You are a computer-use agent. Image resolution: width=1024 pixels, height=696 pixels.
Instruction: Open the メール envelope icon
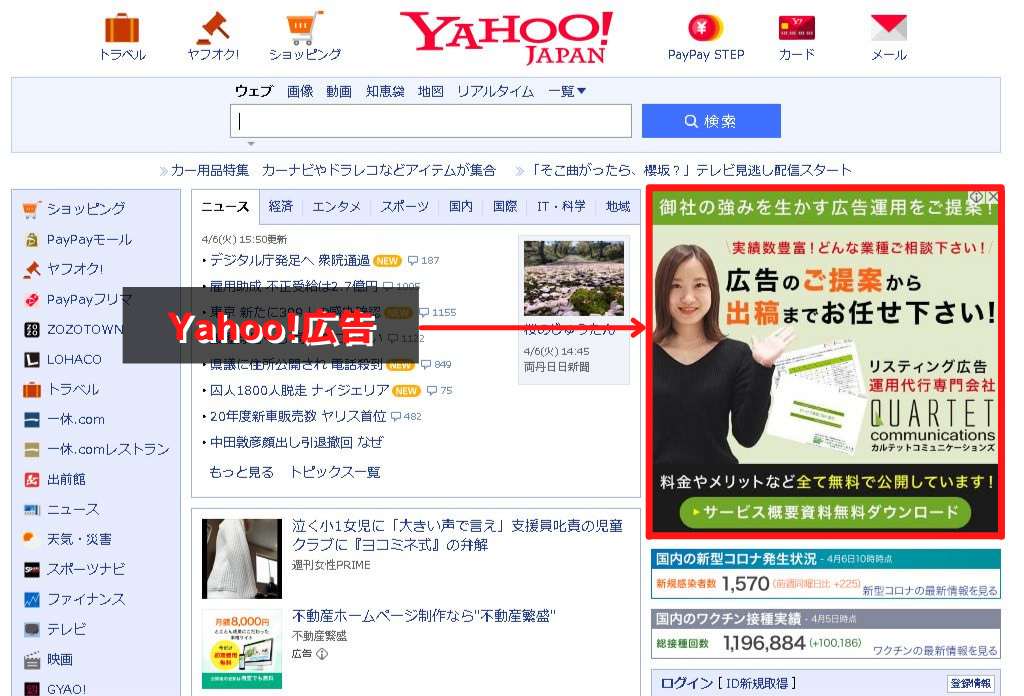pyautogui.click(x=889, y=27)
